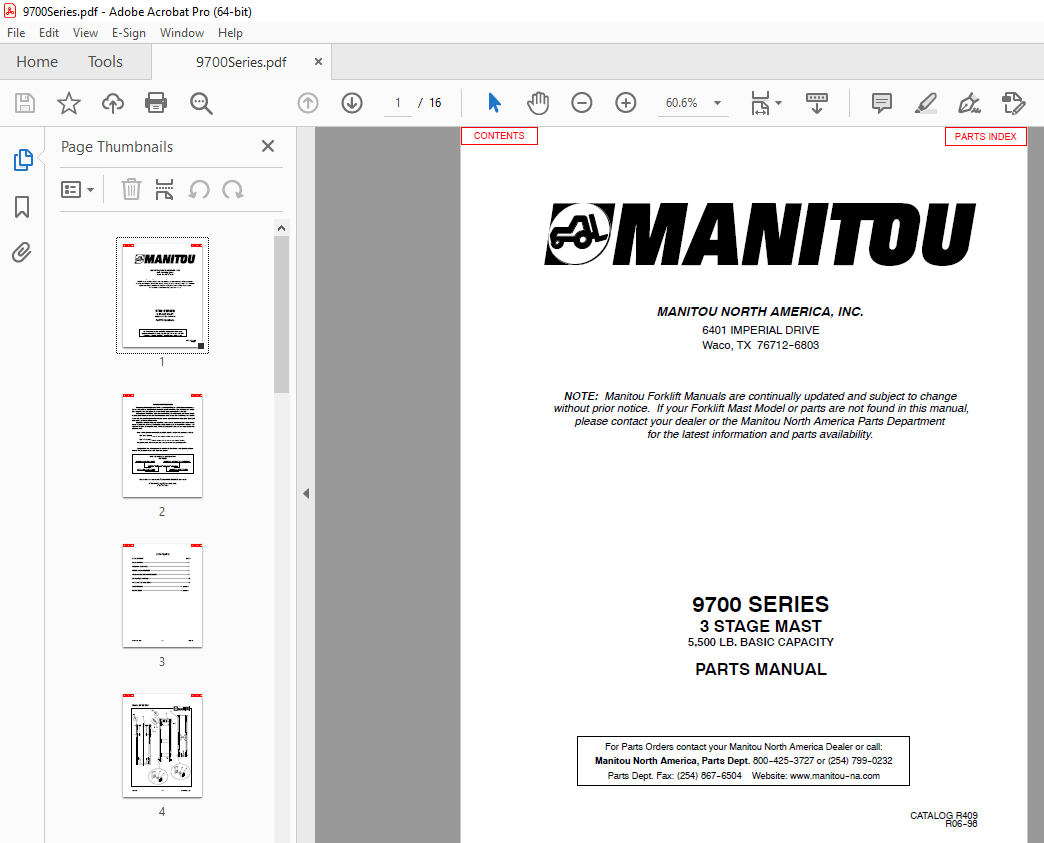The image size is (1044, 843).
Task: Select page 3 thumbnail
Action: [x=162, y=595]
